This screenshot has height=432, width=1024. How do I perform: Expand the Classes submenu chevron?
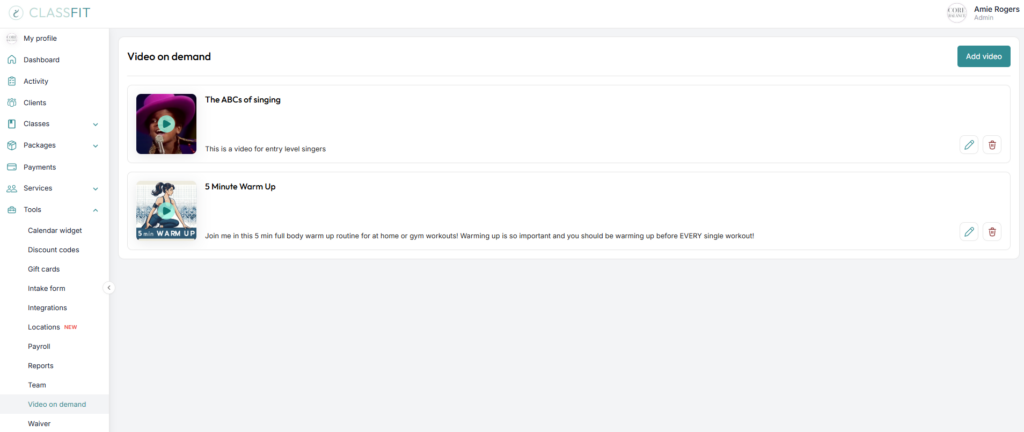[x=95, y=124]
